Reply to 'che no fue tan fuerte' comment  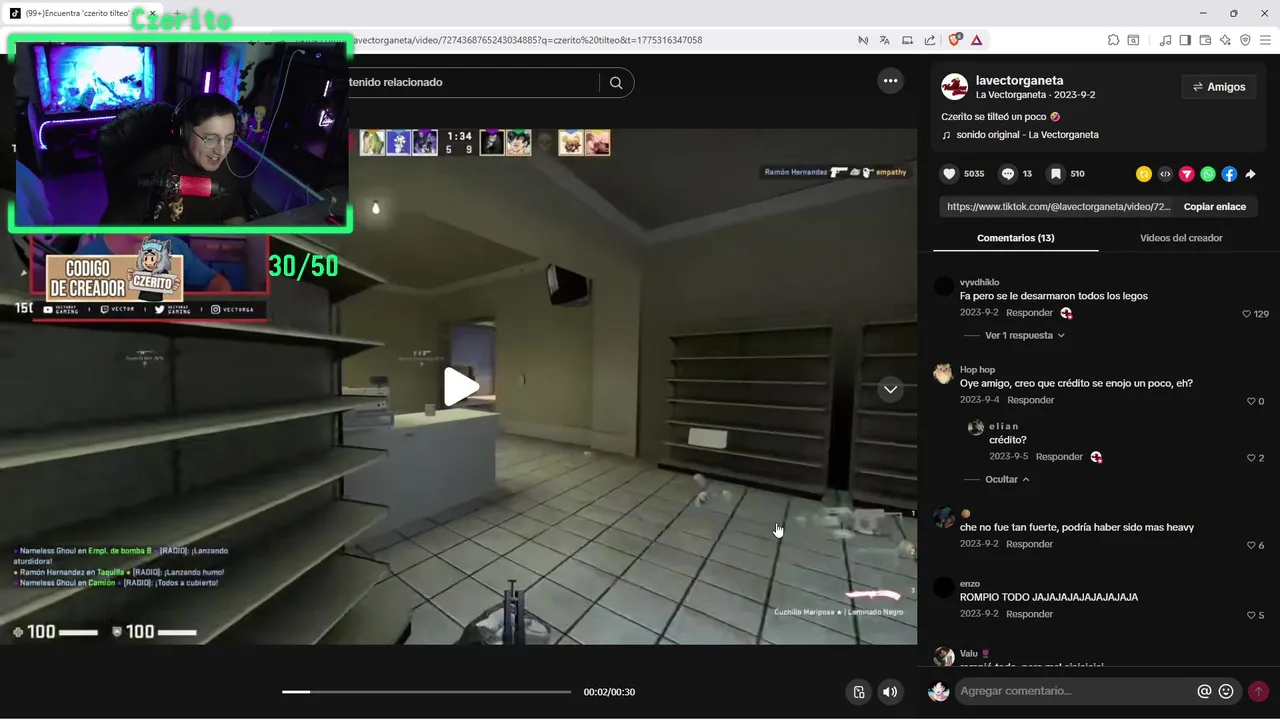[x=1029, y=544]
